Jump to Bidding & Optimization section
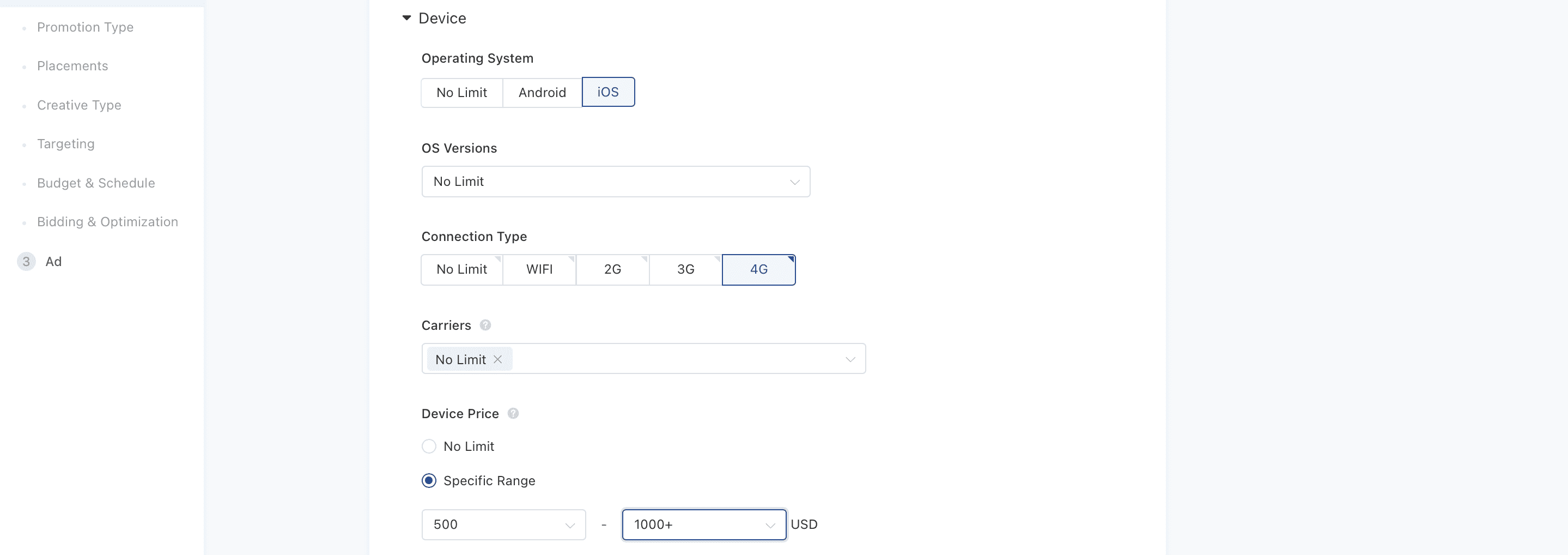 point(108,222)
